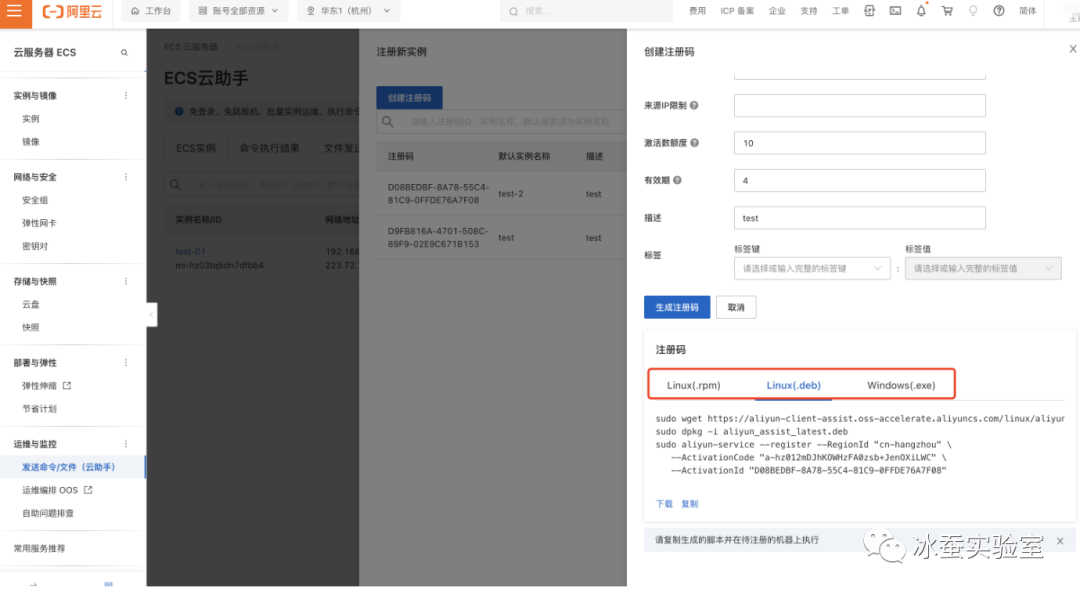Select 发送命令/文件（云助手）

coord(69,467)
